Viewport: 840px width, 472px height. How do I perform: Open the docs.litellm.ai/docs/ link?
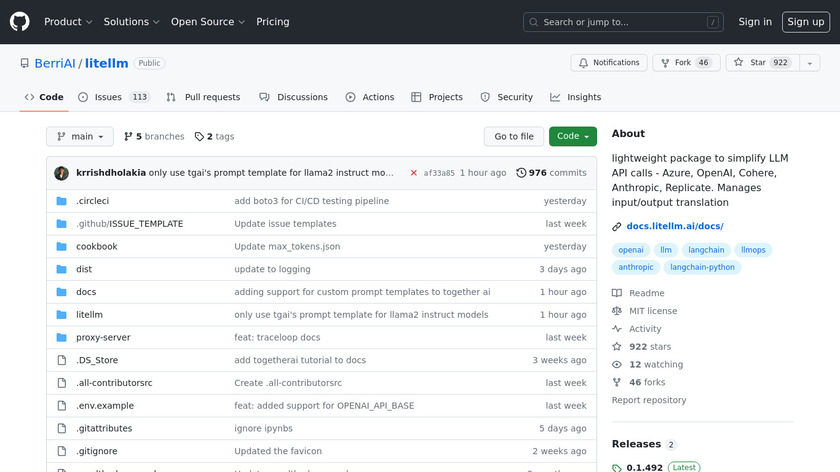[675, 226]
